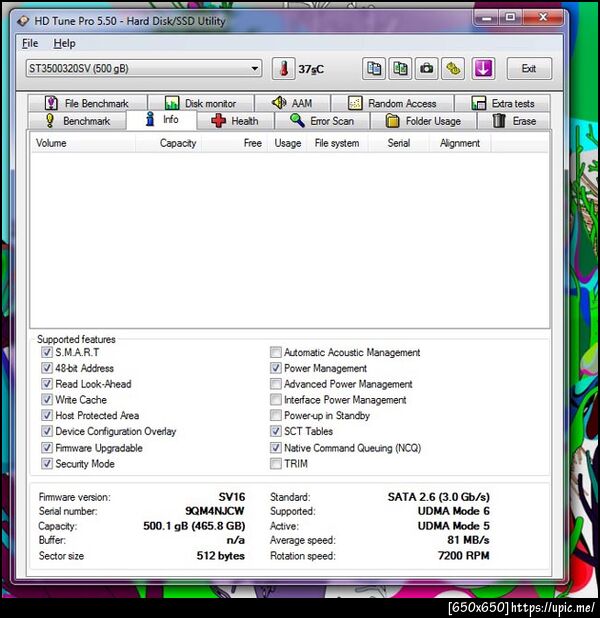The height and width of the screenshot is (618, 600).
Task: Click the capacity value 500.1 gB
Action: 194,526
